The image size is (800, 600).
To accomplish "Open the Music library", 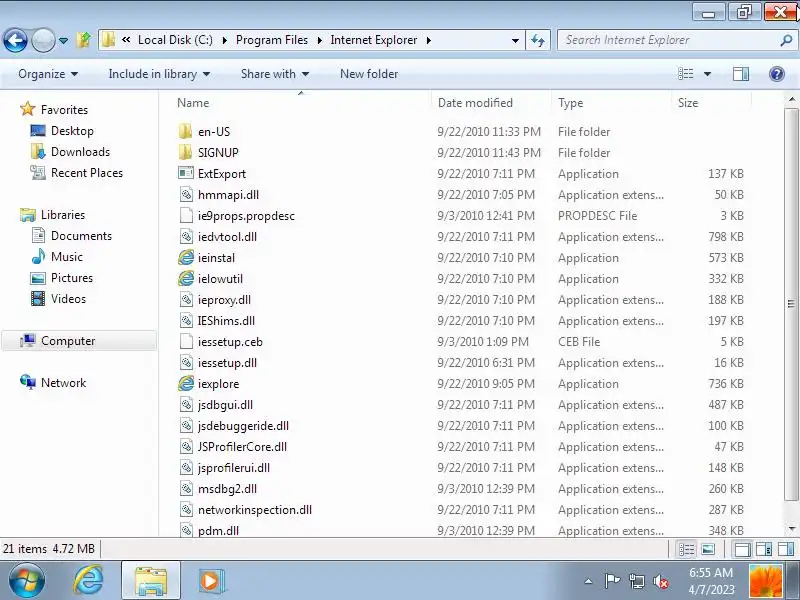I will click(57, 256).
